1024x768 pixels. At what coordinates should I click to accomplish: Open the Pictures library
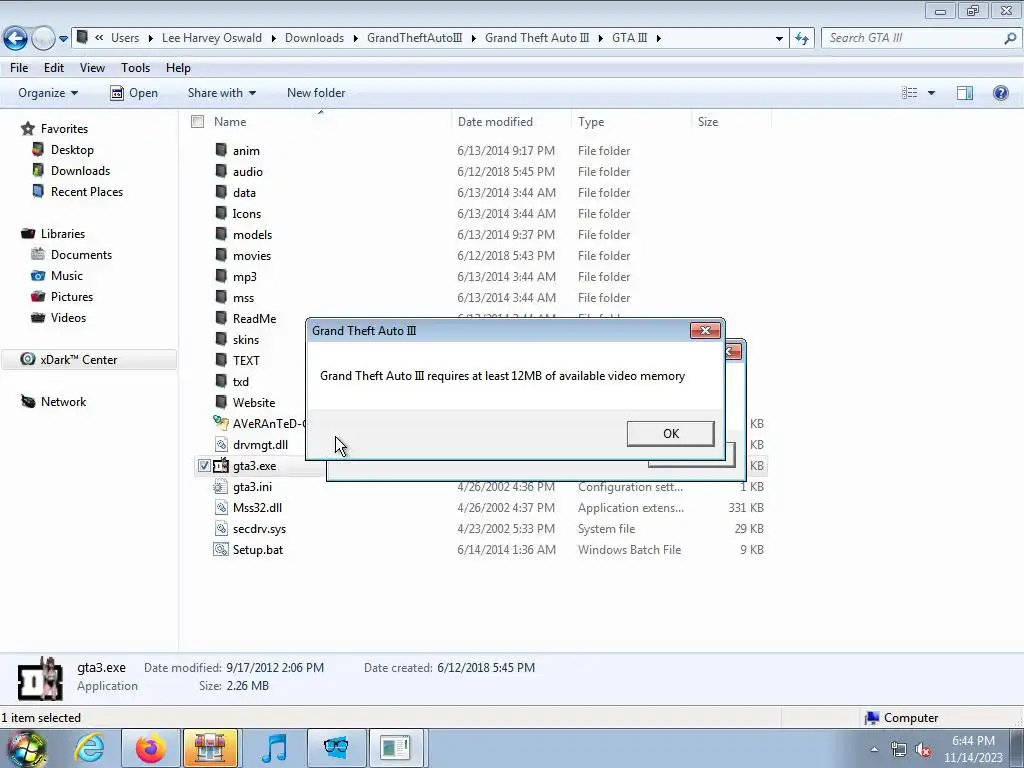click(x=72, y=296)
